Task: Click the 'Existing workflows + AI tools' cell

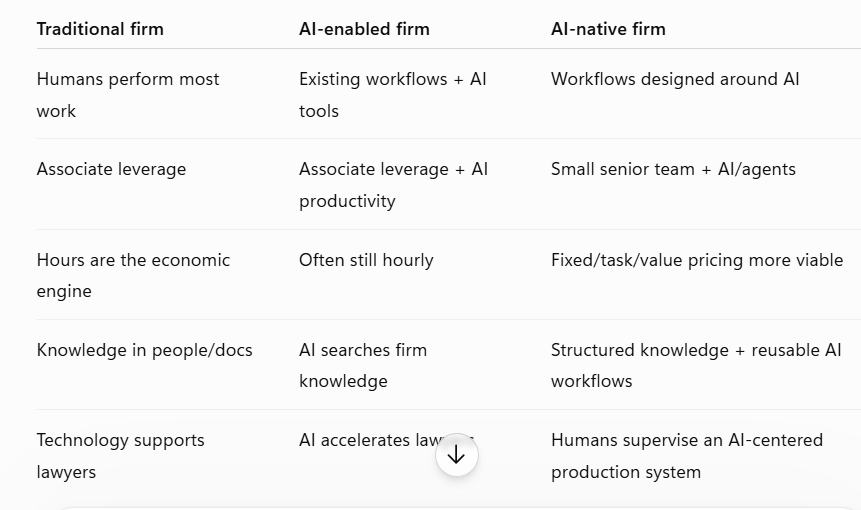Action: tap(393, 94)
